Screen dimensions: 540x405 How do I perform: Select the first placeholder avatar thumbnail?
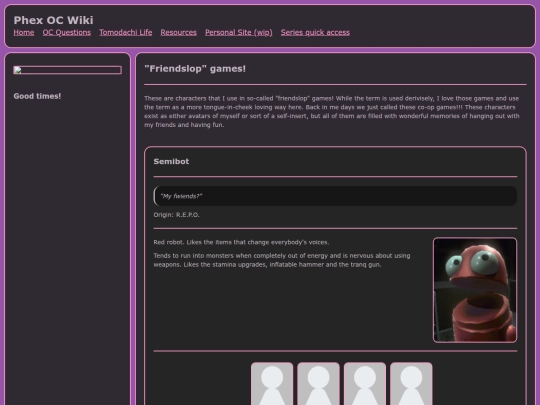[272, 384]
